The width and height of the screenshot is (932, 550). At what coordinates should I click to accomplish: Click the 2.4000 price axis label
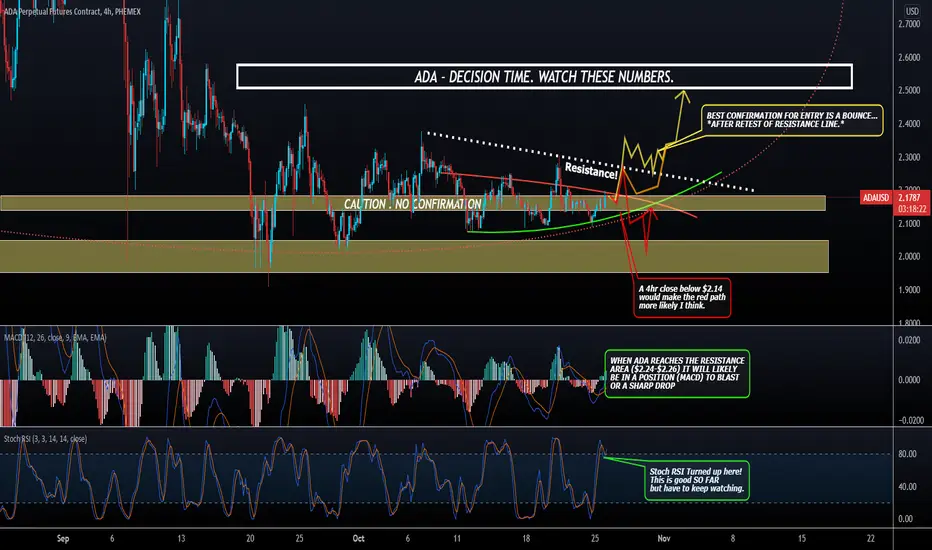pyautogui.click(x=909, y=124)
